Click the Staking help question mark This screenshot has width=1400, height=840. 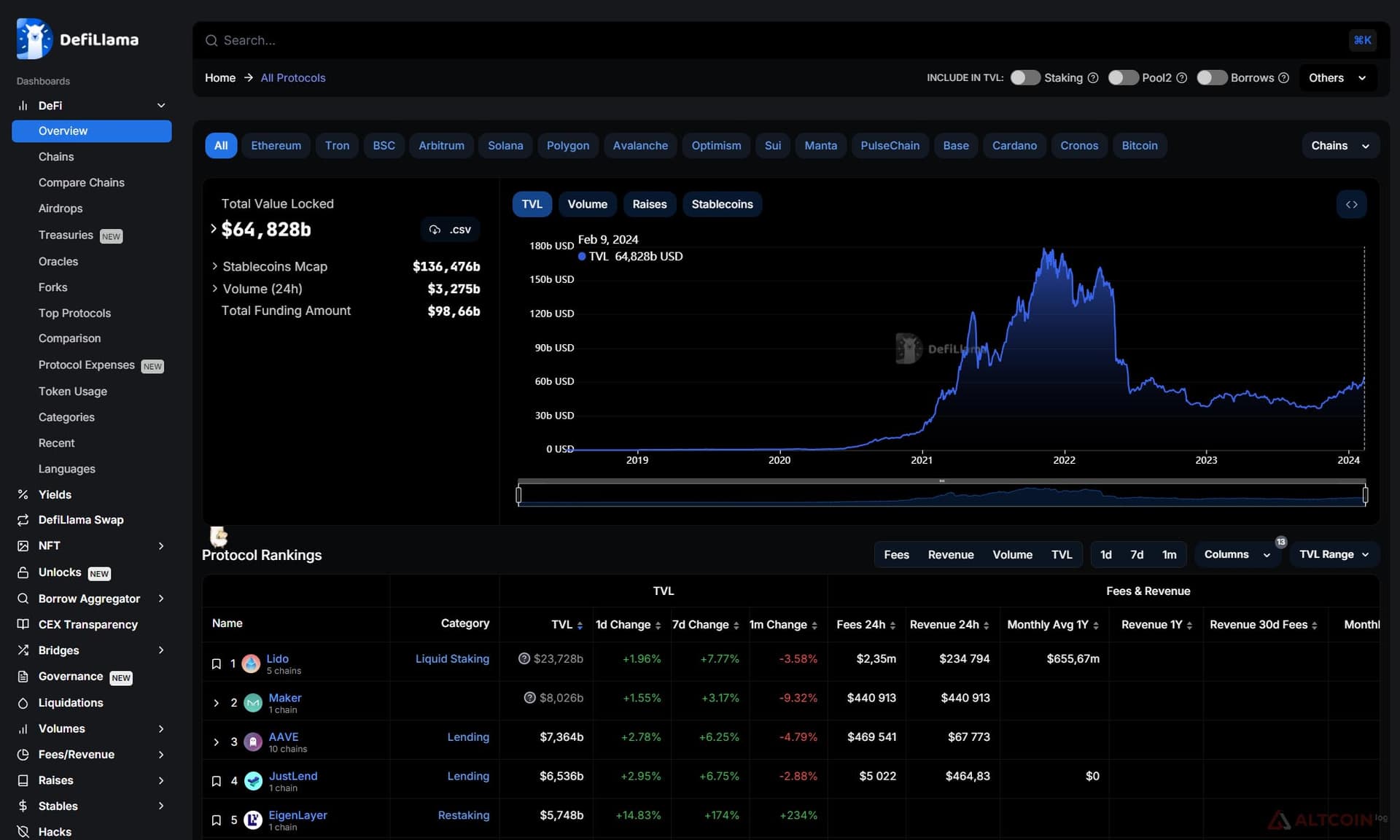(x=1092, y=78)
